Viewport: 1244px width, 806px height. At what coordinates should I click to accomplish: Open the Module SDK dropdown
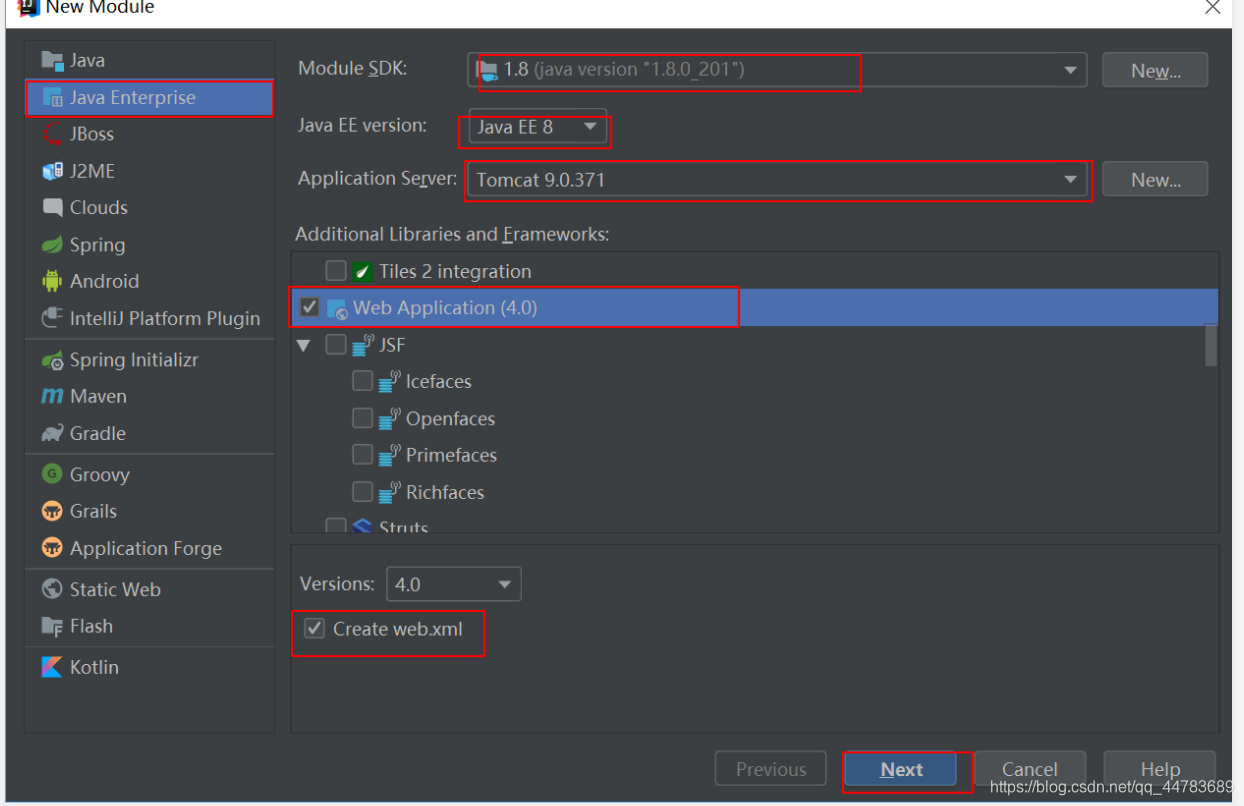click(x=777, y=70)
